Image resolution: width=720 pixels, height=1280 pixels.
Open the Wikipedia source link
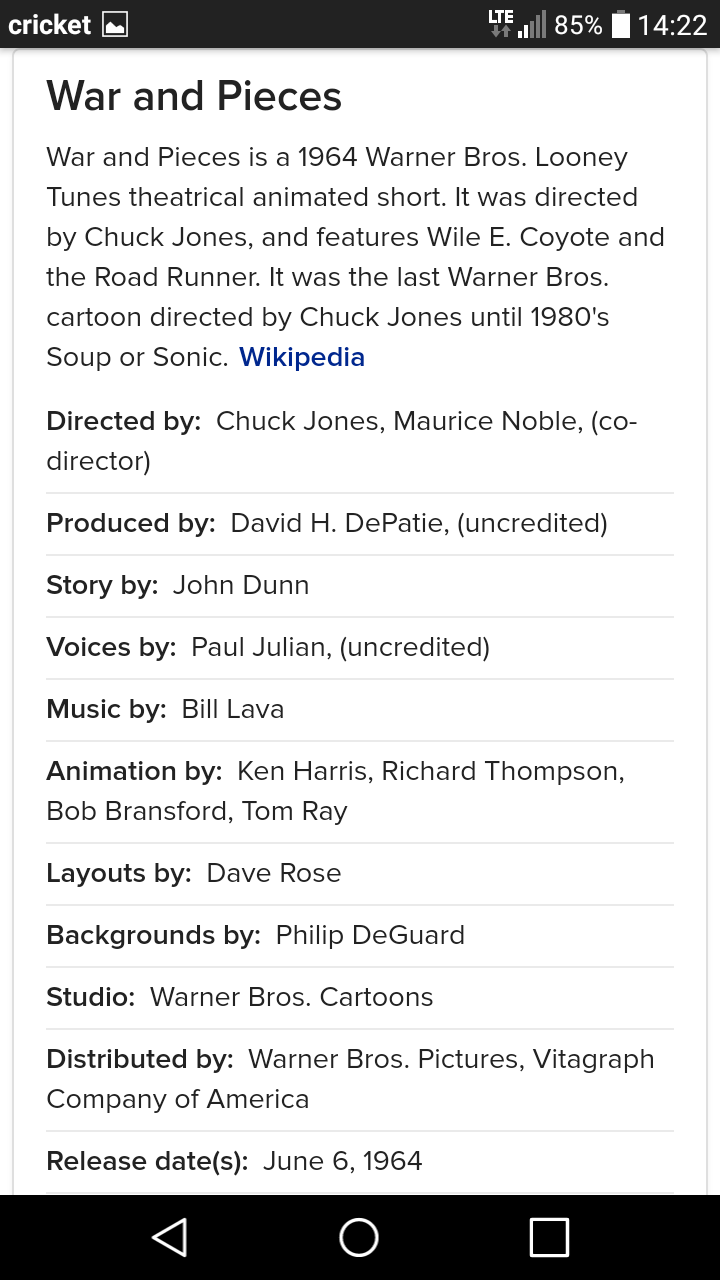click(x=302, y=357)
